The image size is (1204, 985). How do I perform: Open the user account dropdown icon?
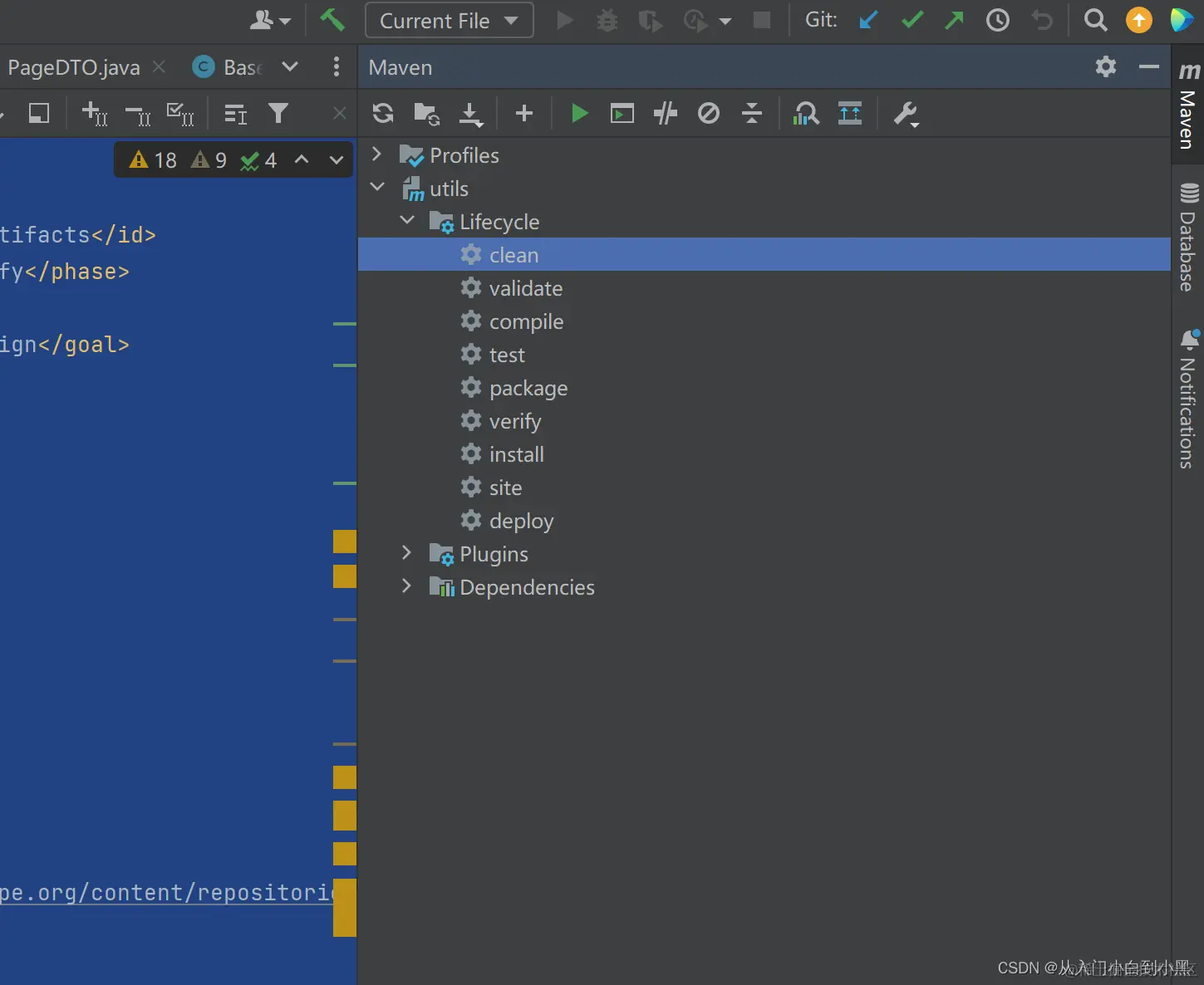click(x=271, y=20)
